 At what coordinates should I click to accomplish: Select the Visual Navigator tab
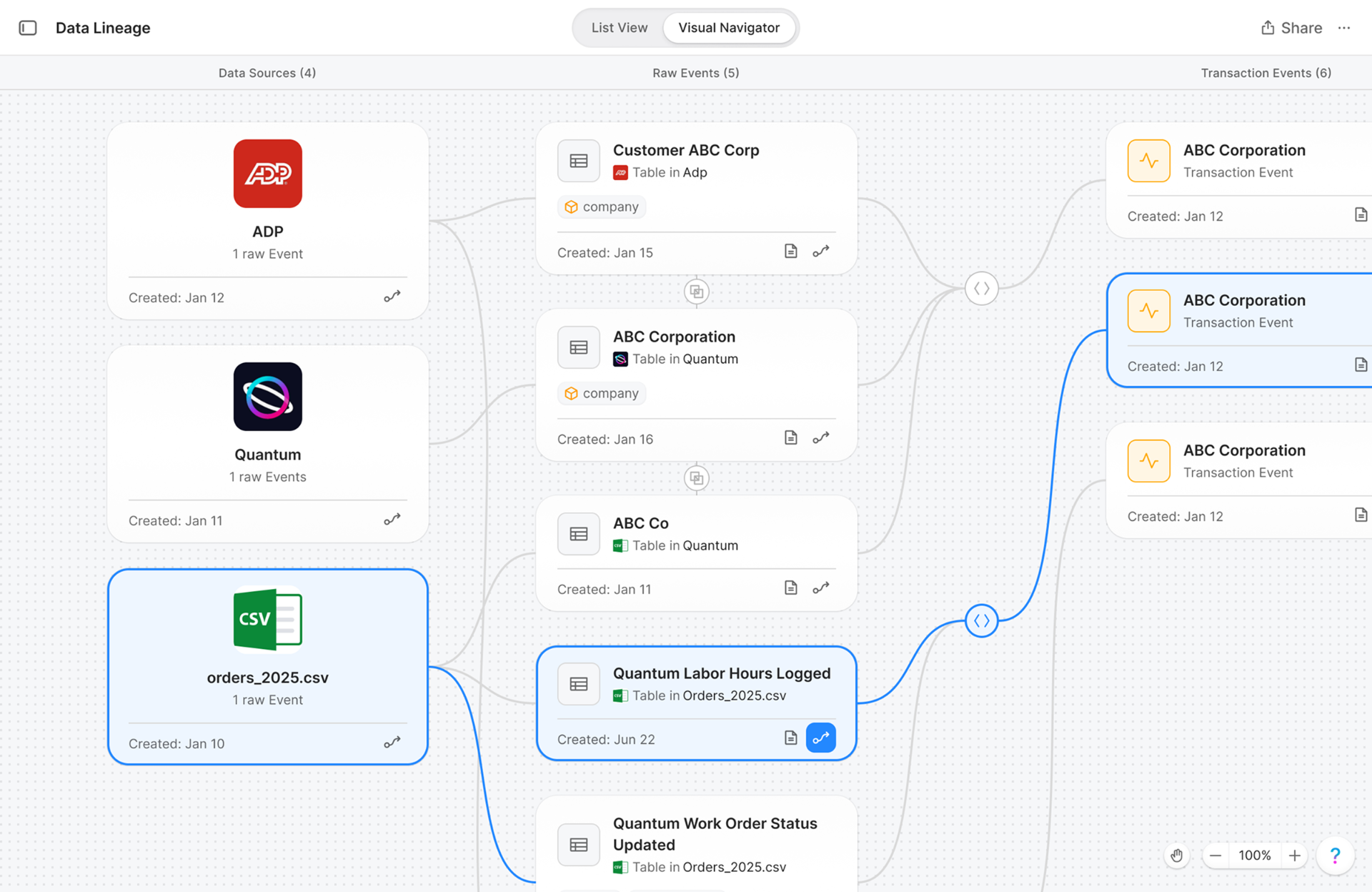click(728, 28)
